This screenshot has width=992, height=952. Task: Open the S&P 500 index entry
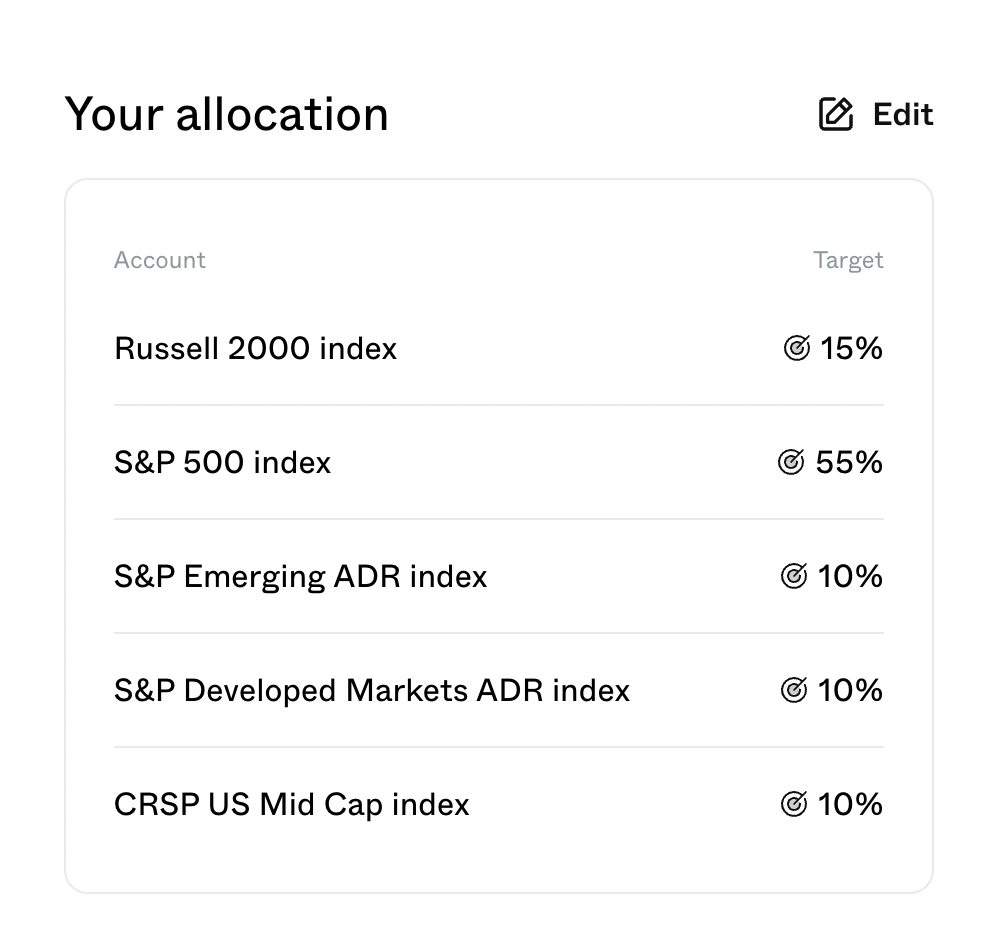(x=222, y=462)
